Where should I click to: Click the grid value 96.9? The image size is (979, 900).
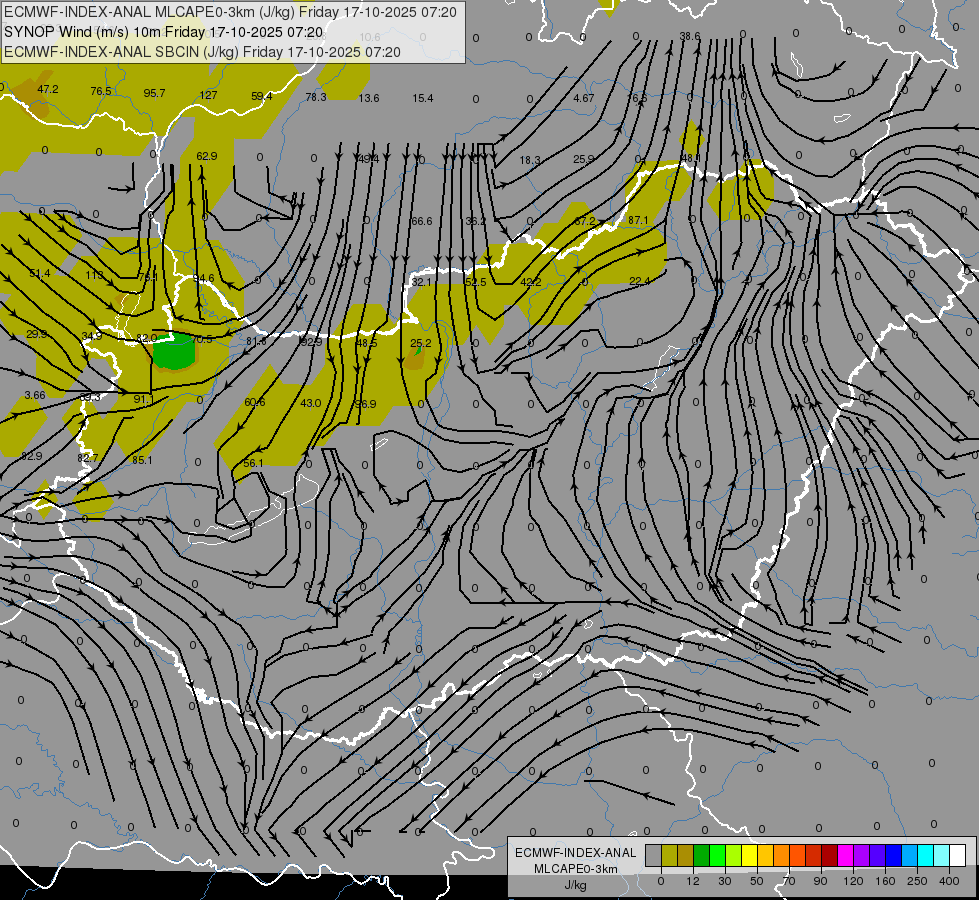coord(365,404)
